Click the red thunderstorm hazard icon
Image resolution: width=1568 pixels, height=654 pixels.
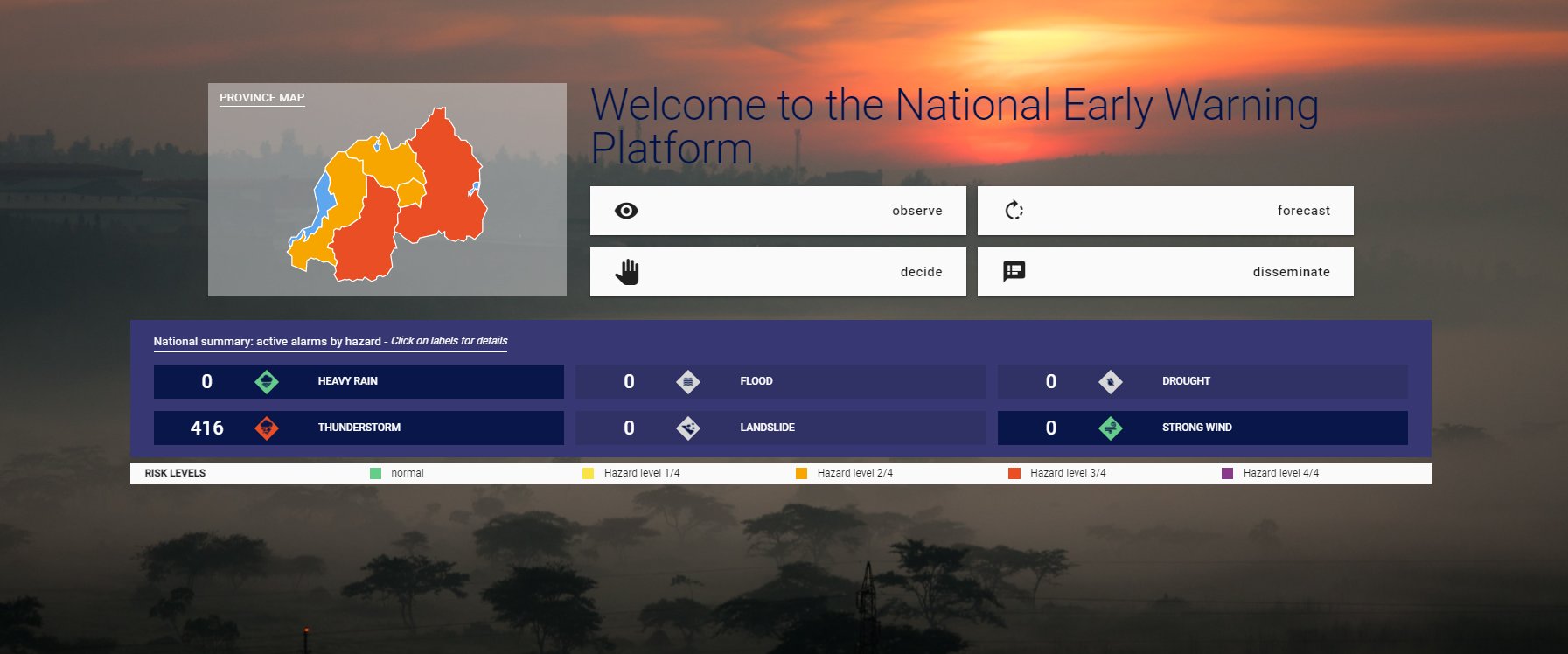tap(267, 428)
